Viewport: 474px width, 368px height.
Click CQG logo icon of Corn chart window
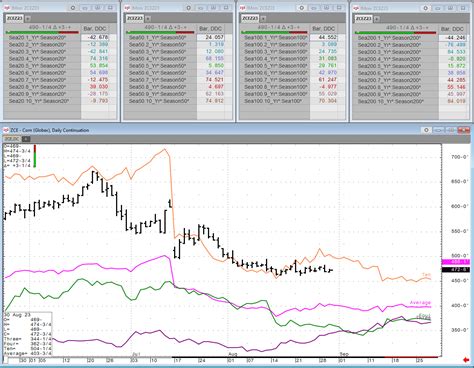[6, 130]
